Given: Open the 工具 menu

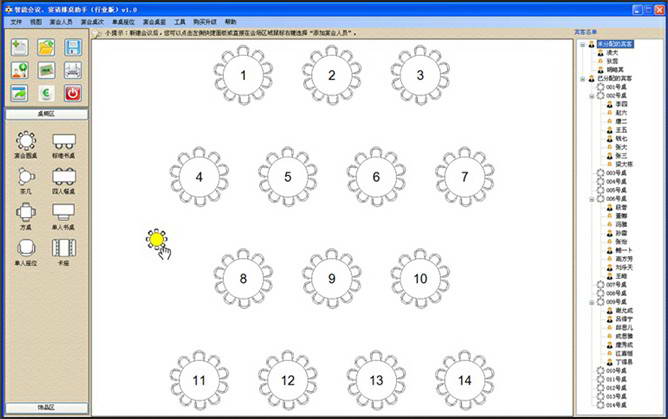Looking at the screenshot, I should (x=180, y=21).
